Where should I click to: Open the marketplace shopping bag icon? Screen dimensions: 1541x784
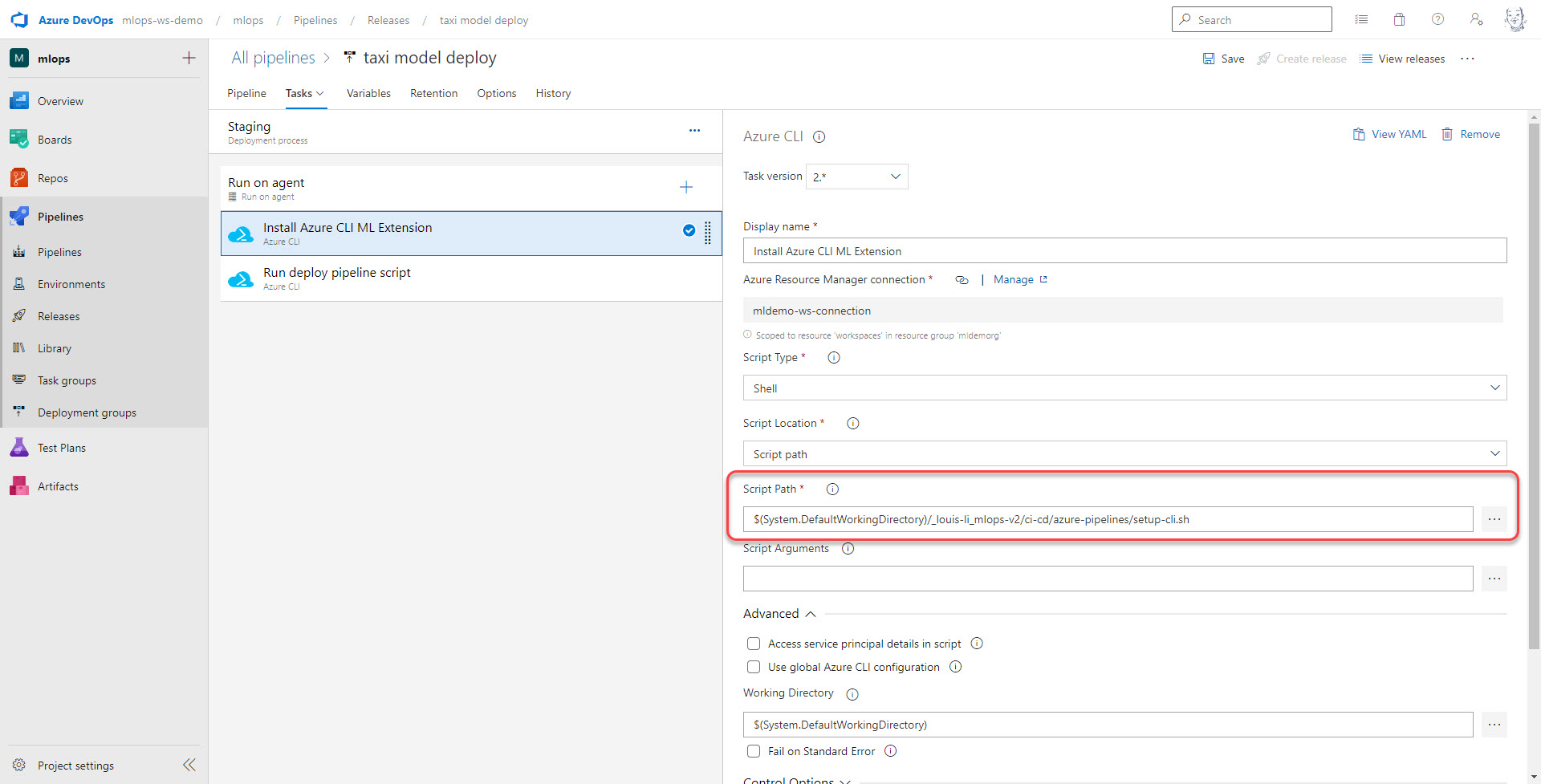[1399, 19]
